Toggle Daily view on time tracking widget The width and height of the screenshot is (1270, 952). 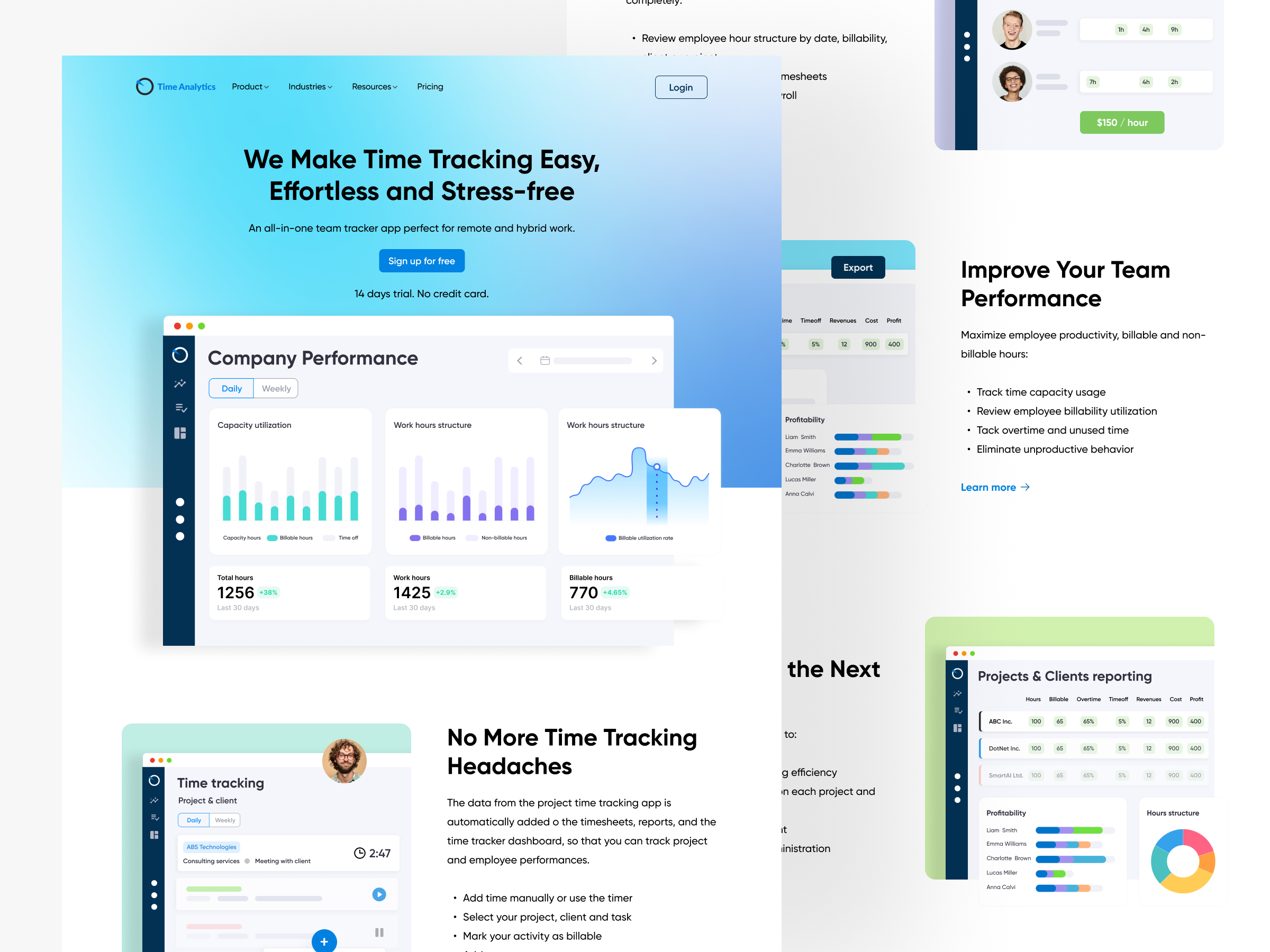194,819
